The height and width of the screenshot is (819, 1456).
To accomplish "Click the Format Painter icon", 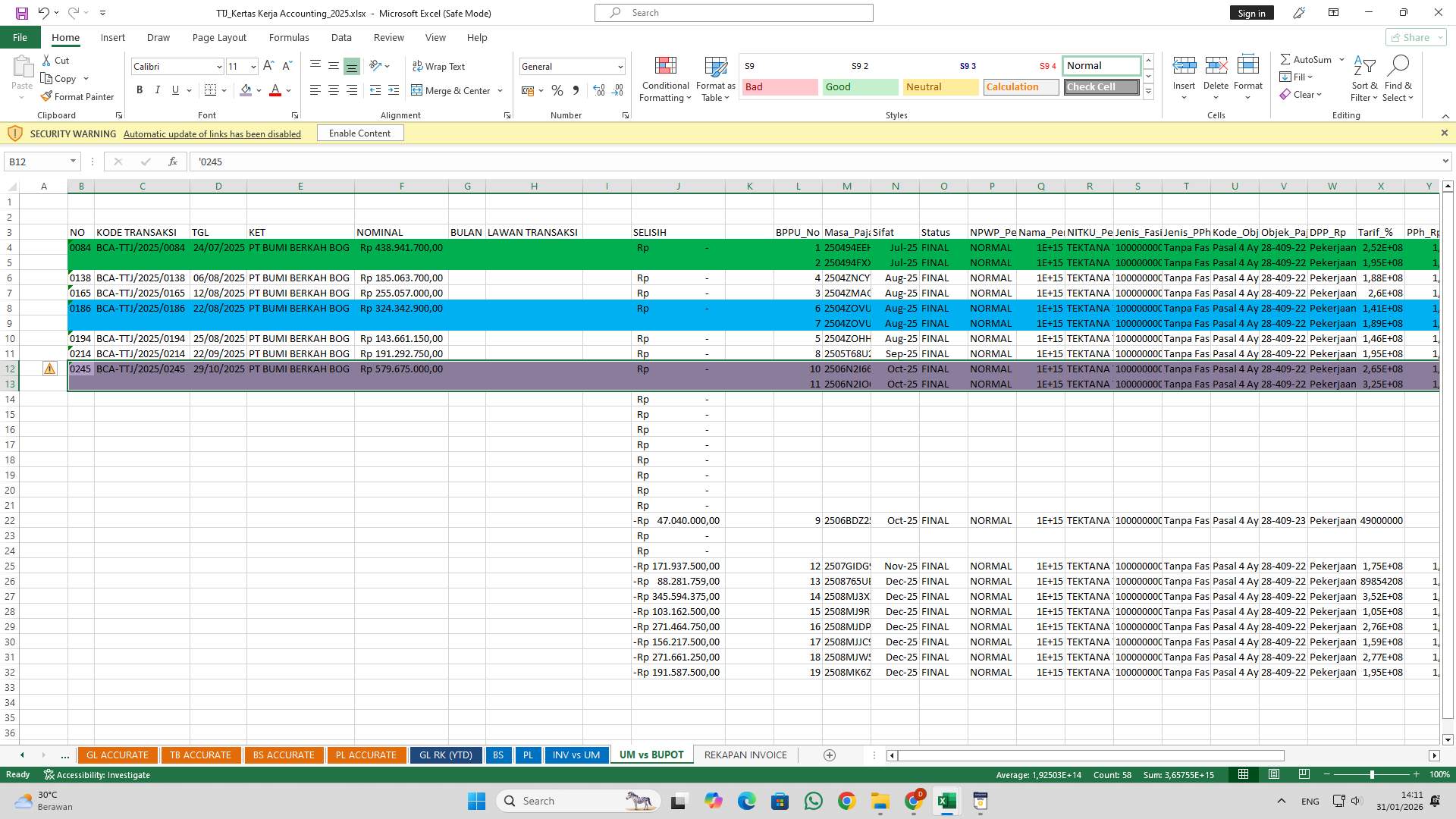I will 78,96.
